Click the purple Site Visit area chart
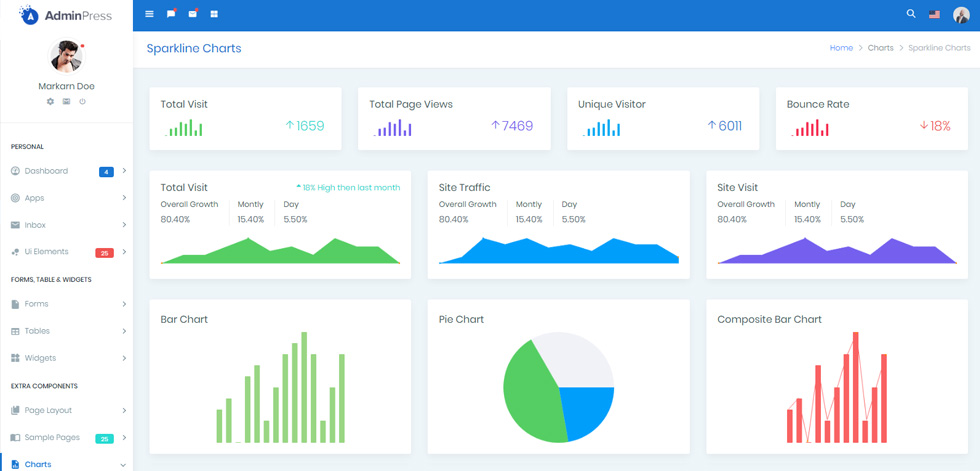 tap(838, 251)
